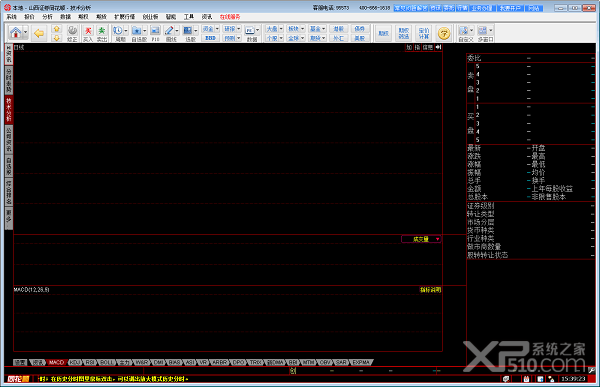Click the 期权筛选 toolbar button
Image resolution: width=600 pixels, height=387 pixels.
(403, 33)
